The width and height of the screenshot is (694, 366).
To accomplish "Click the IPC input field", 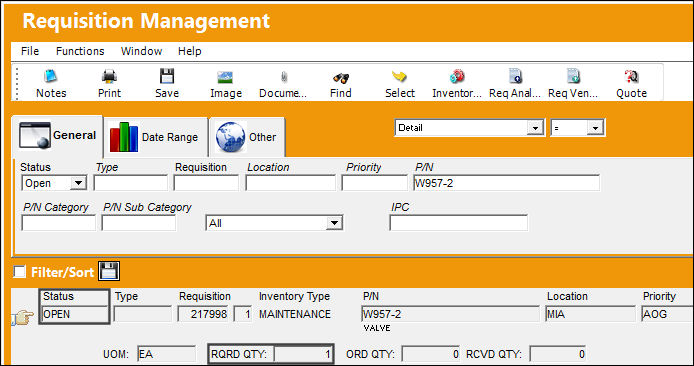I will click(459, 223).
